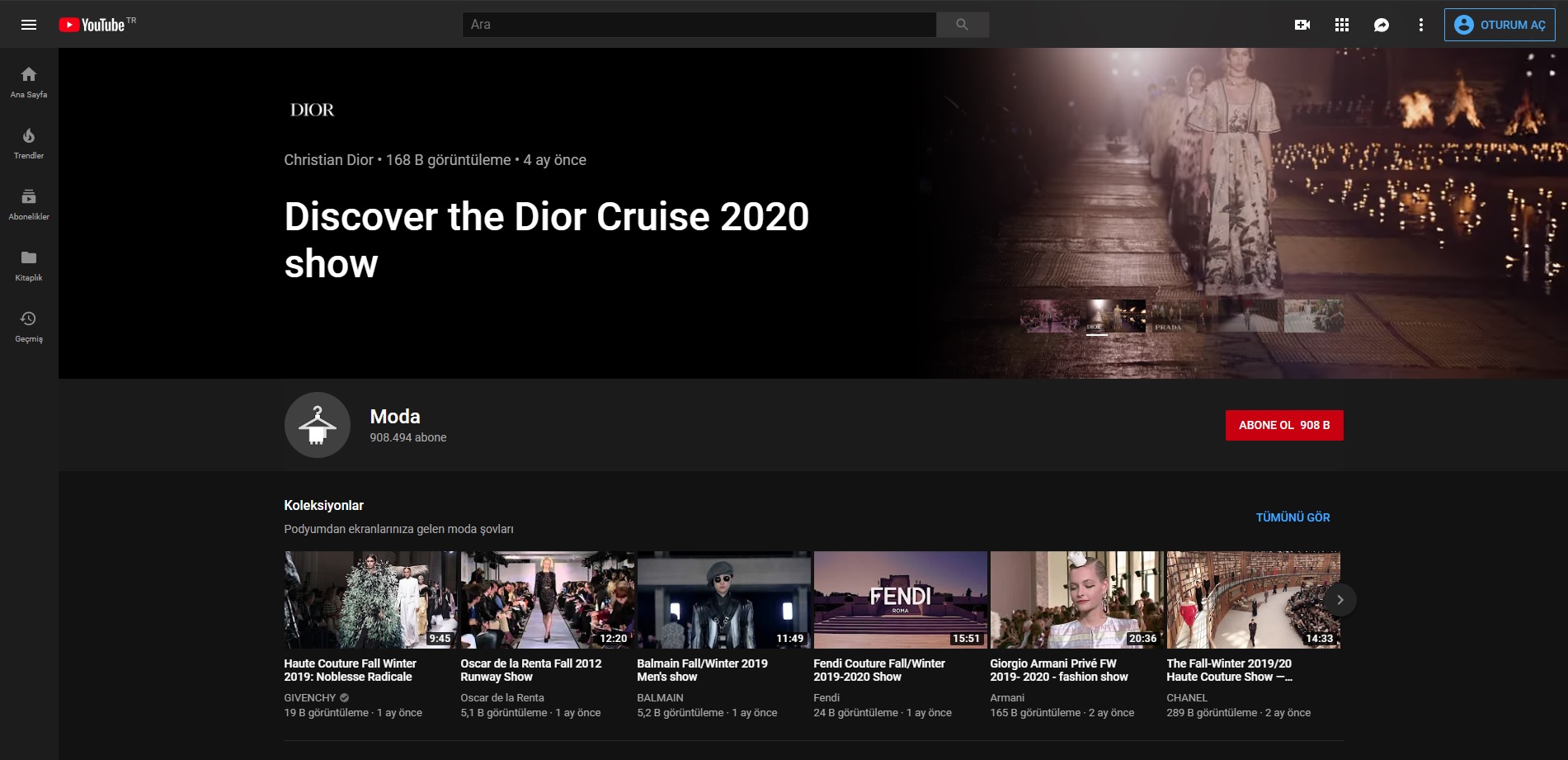Select the fifth banner carousel thumbnail
Image resolution: width=1568 pixels, height=760 pixels.
point(1314,316)
